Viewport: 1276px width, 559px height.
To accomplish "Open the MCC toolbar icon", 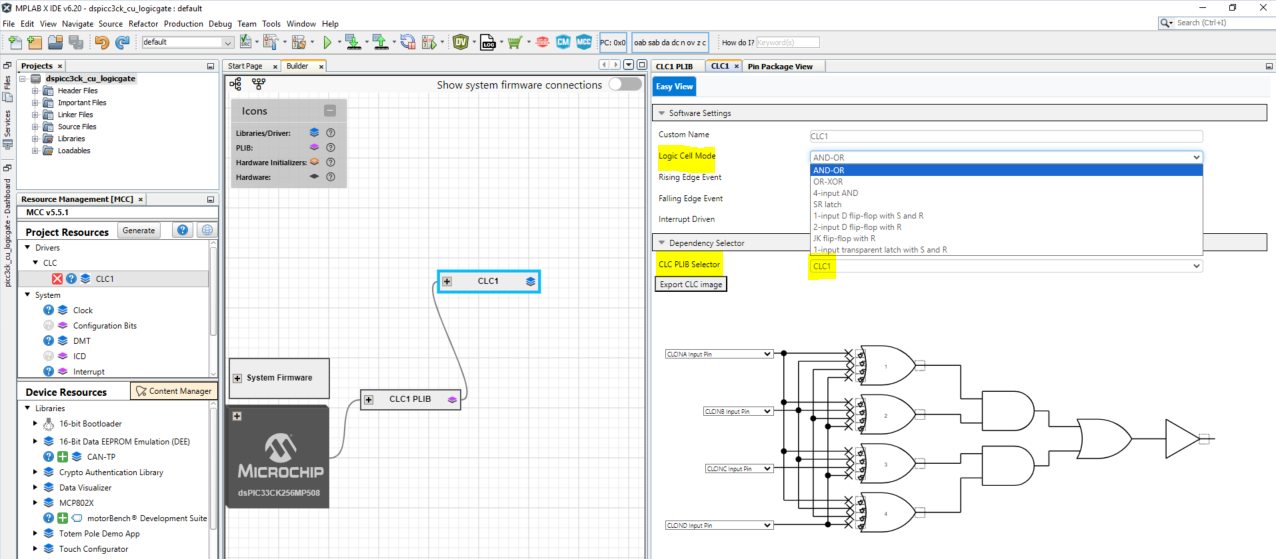I will point(583,43).
